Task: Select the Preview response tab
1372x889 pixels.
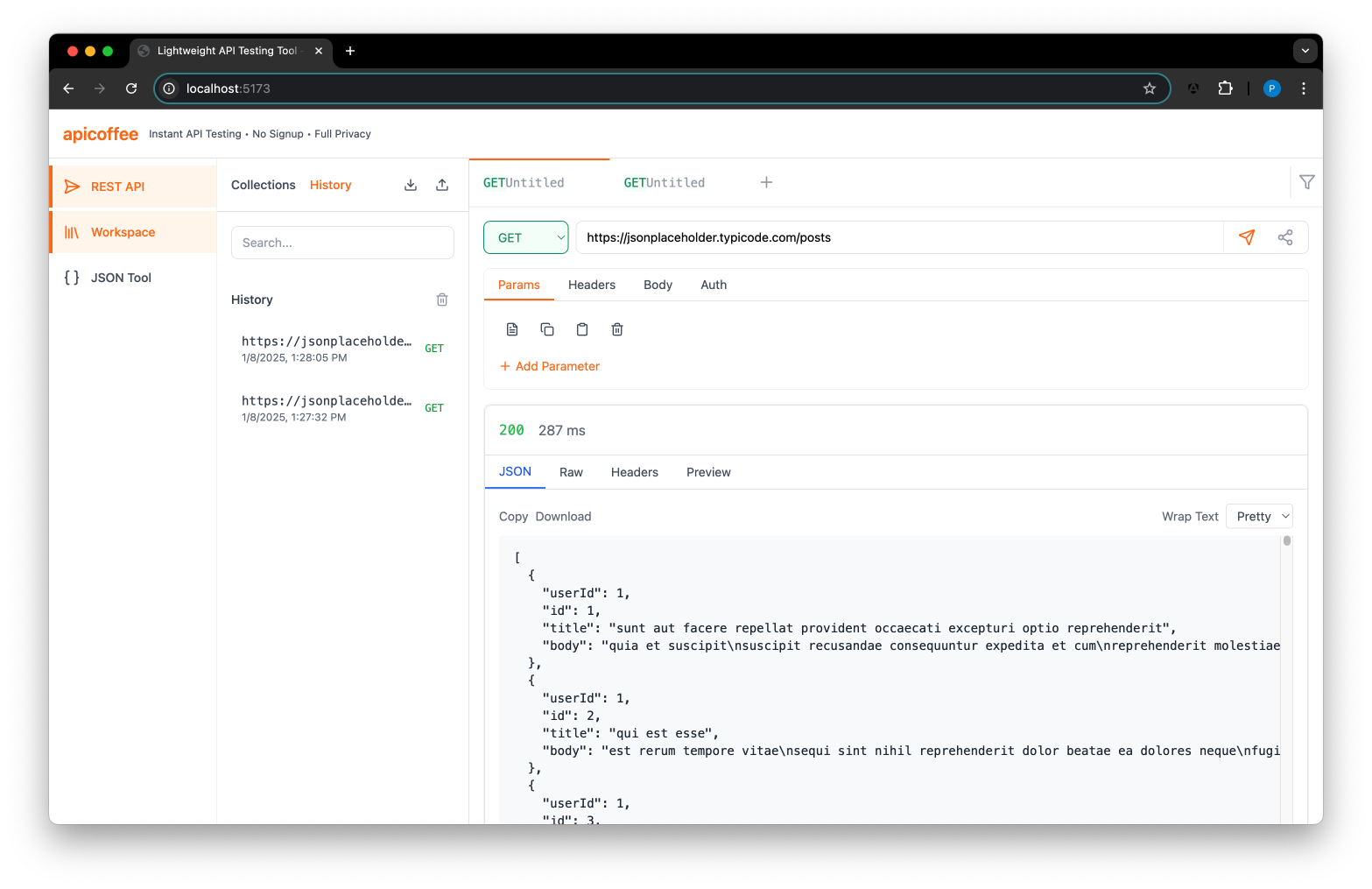Action: click(708, 472)
